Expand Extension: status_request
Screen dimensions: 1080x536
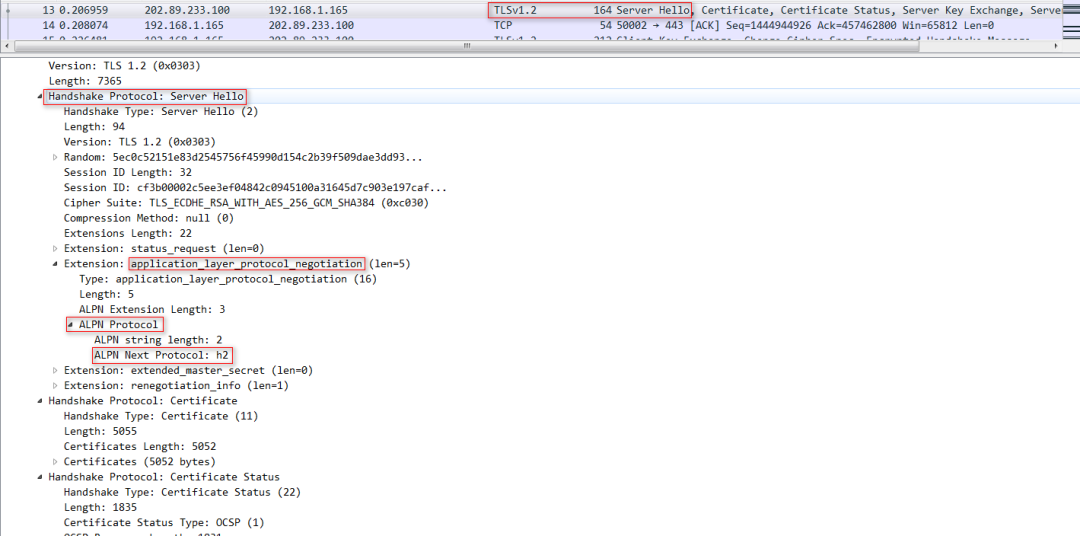[55, 248]
